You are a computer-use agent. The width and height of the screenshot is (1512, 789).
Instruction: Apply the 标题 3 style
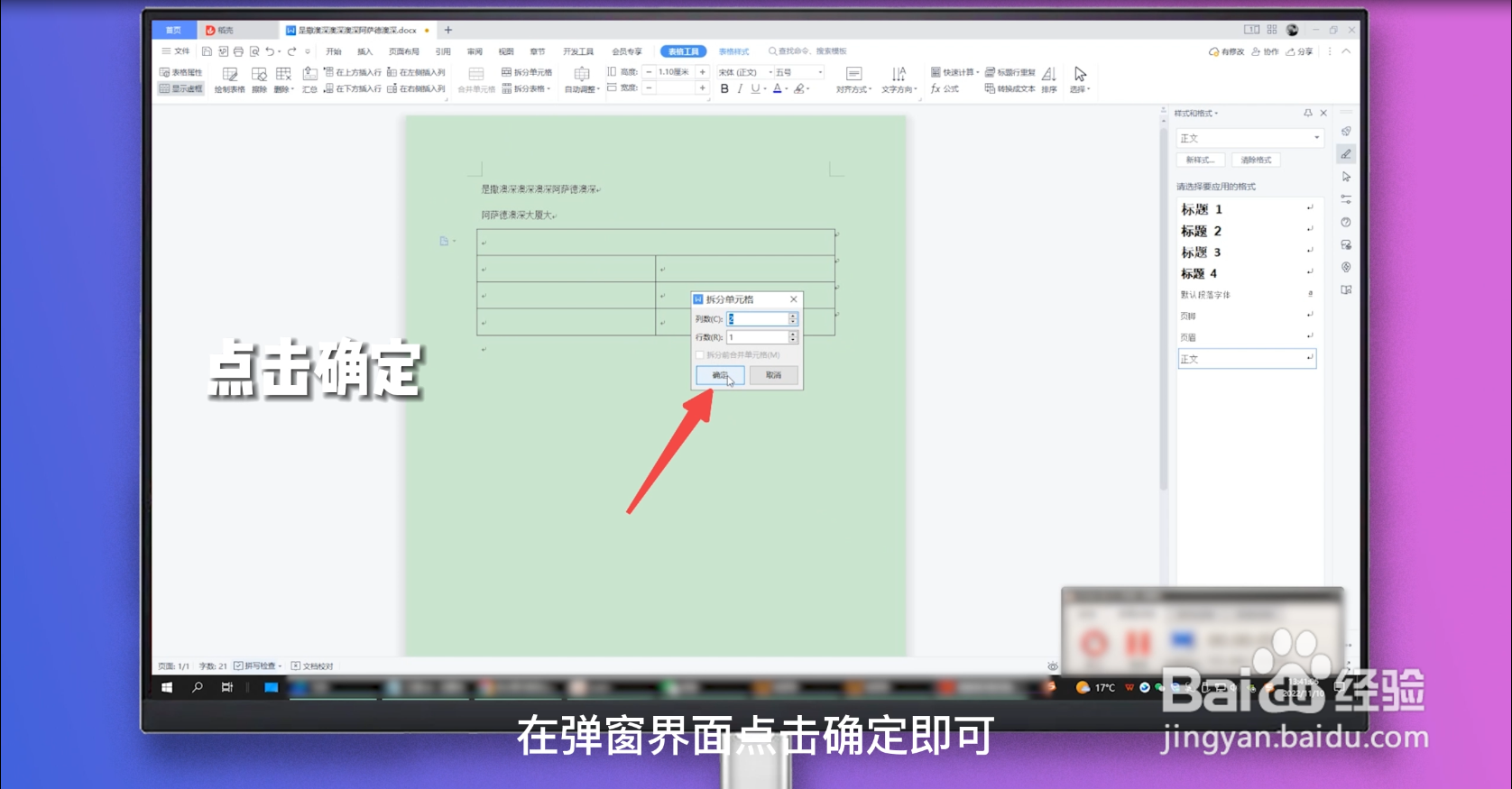[x=1248, y=252]
